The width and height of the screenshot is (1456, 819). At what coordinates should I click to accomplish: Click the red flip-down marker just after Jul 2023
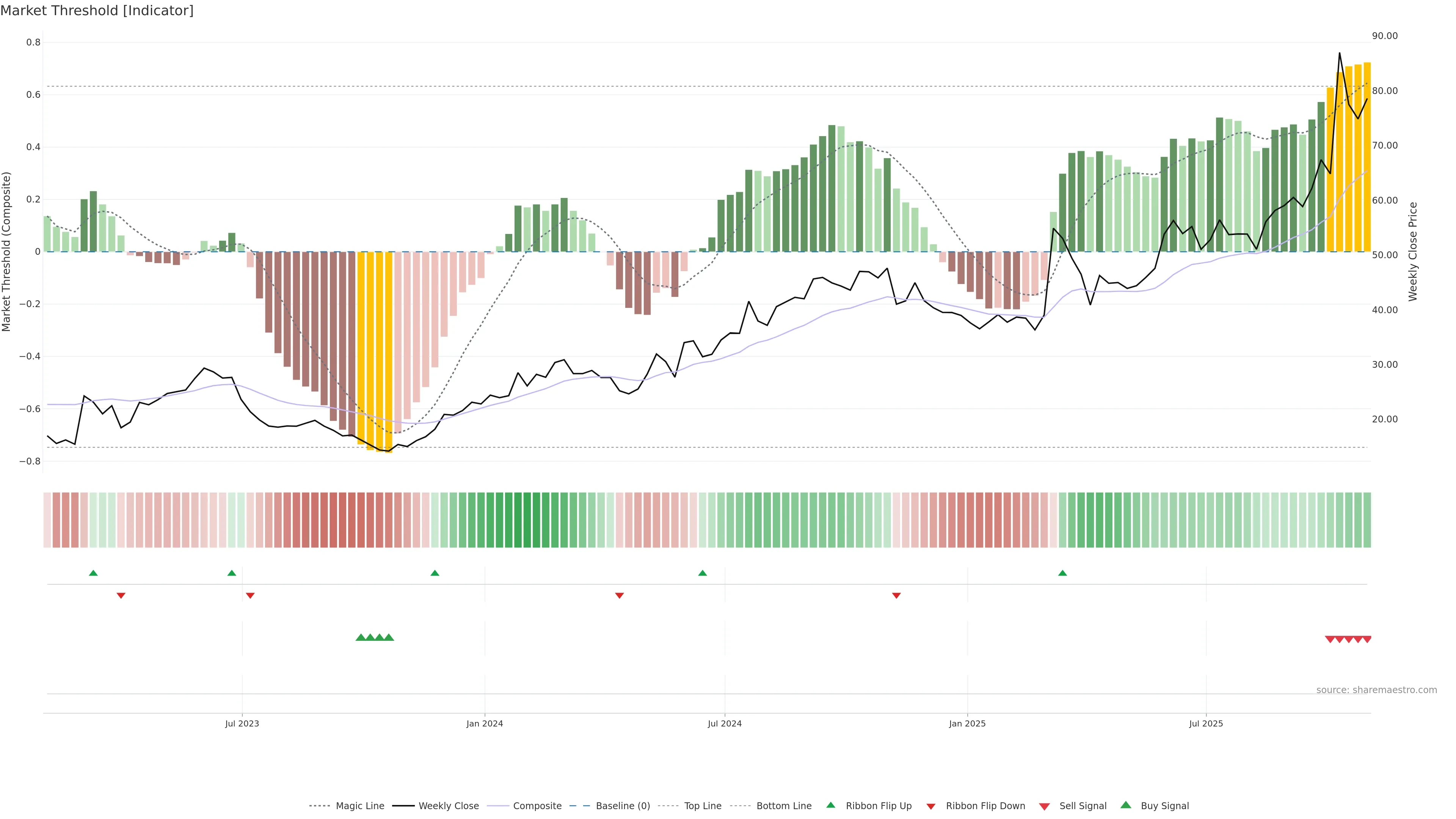click(x=250, y=595)
